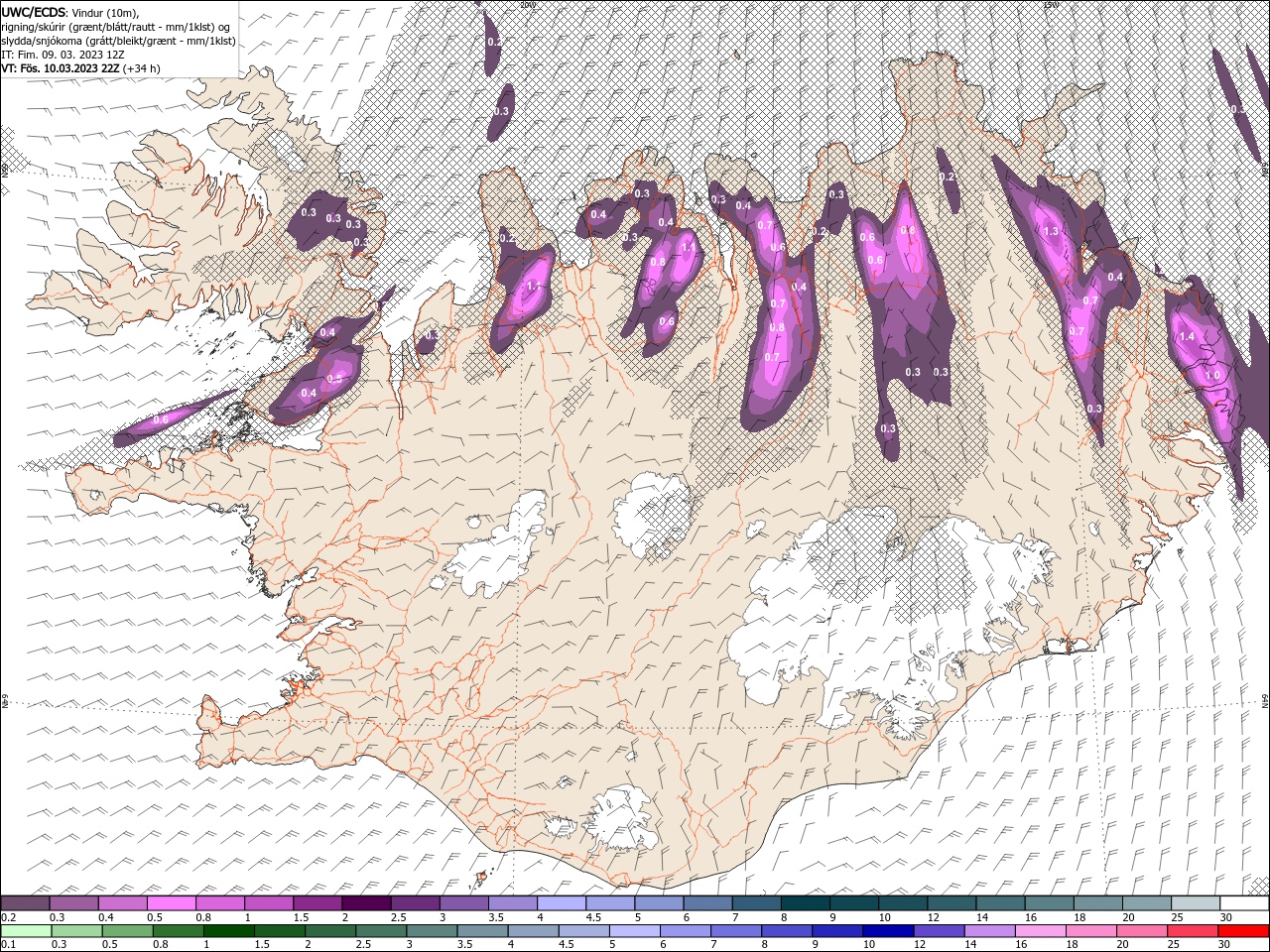Pick the pale grey 25 swatch, top legend row
Viewport: 1270px width, 952px height.
1197,903
